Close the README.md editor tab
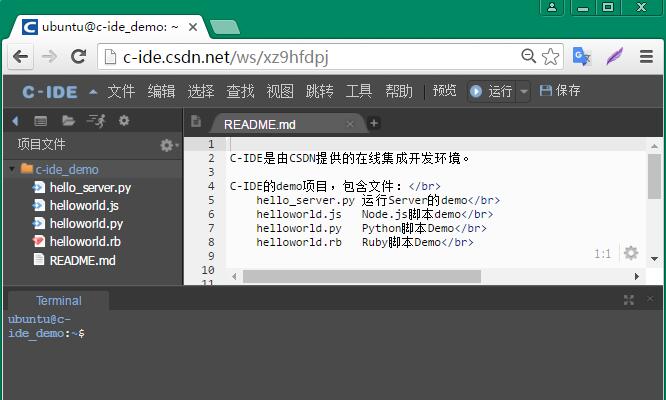666x400 pixels. point(350,124)
